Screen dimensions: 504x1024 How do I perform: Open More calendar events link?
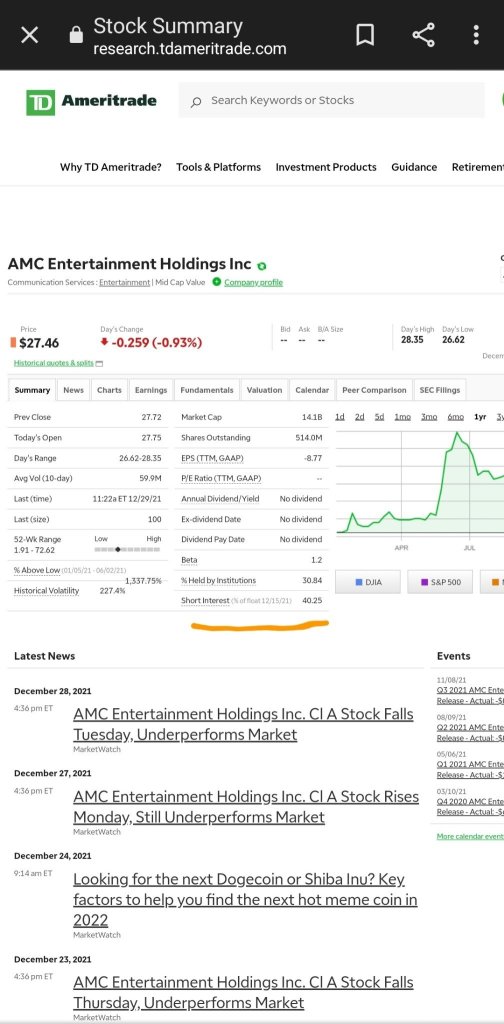click(470, 837)
